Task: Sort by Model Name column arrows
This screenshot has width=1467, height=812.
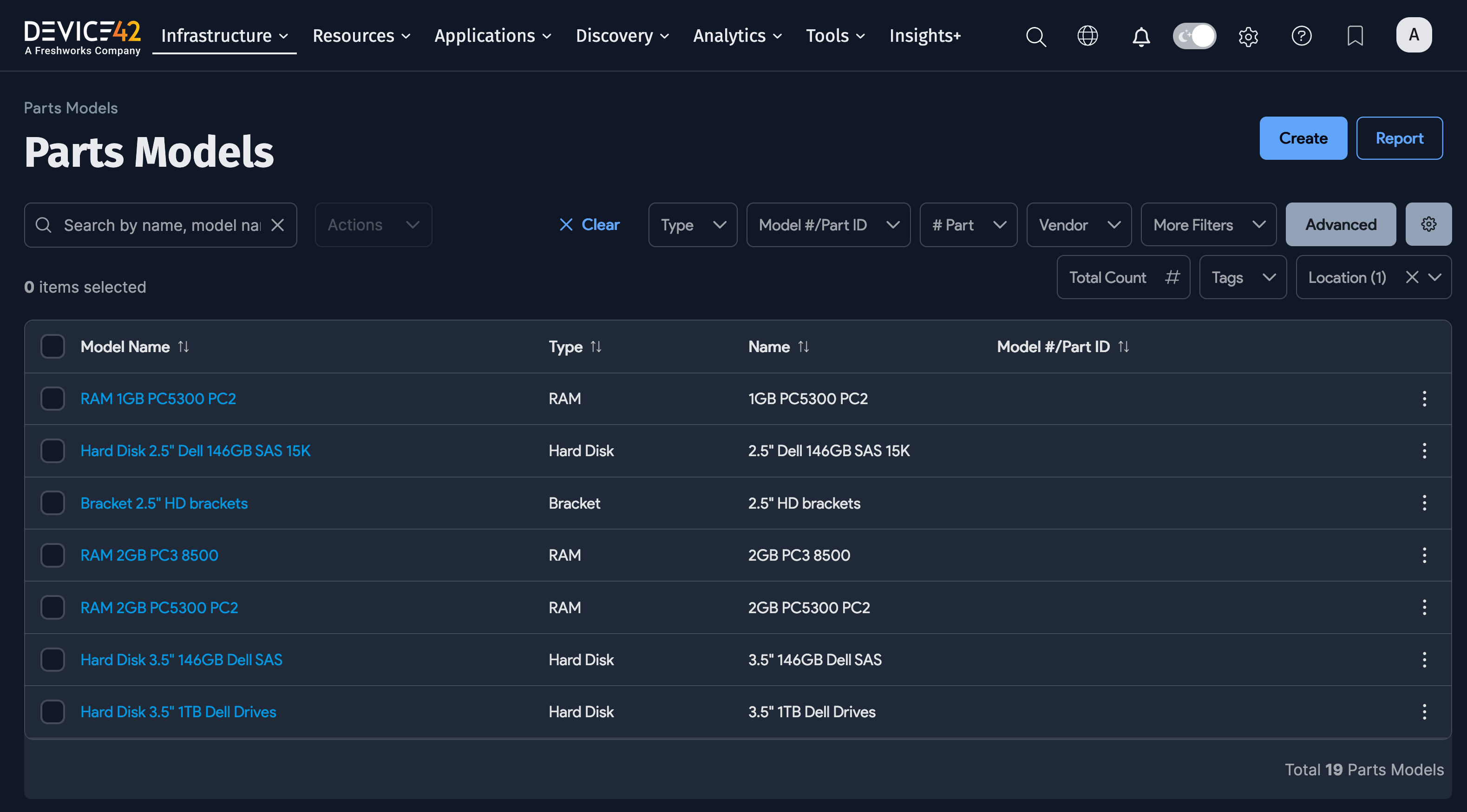Action: [183, 346]
